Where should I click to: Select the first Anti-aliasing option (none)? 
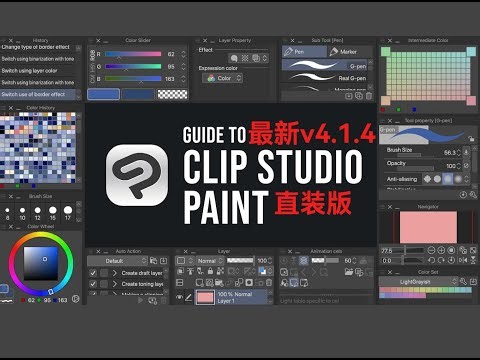[x=427, y=179]
